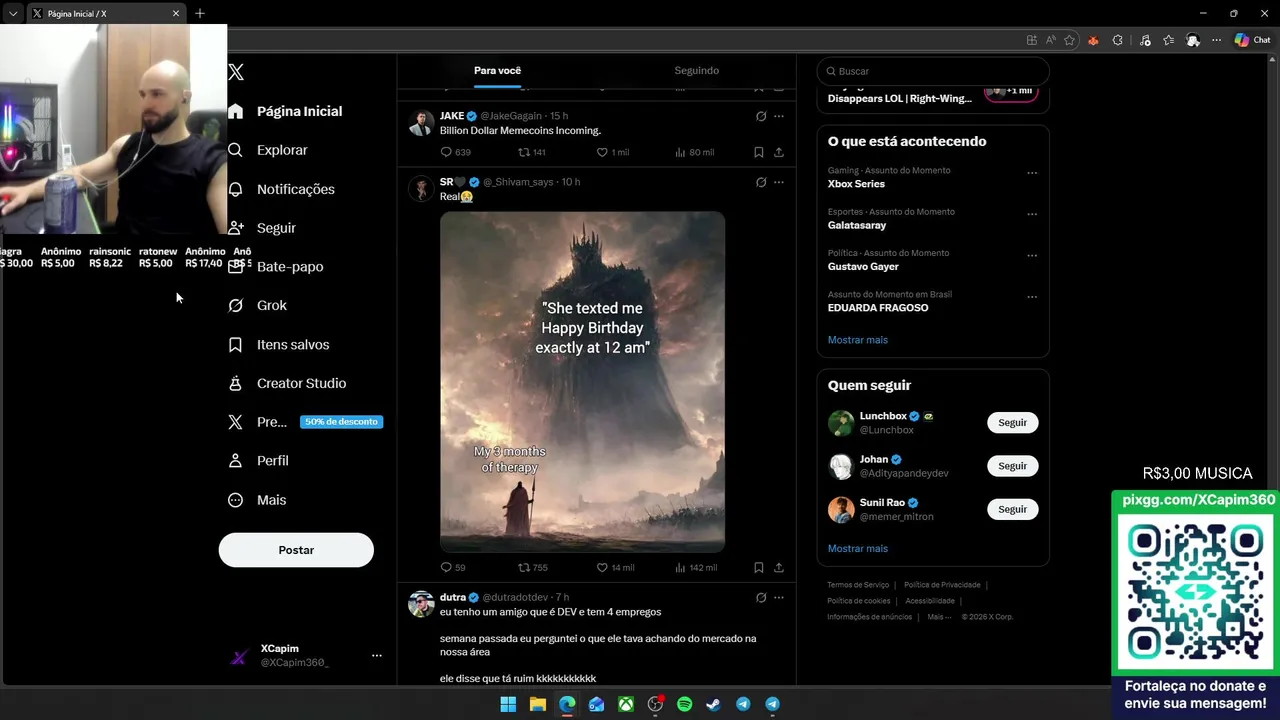
Task: Open more options on dutra's post
Action: pos(779,597)
